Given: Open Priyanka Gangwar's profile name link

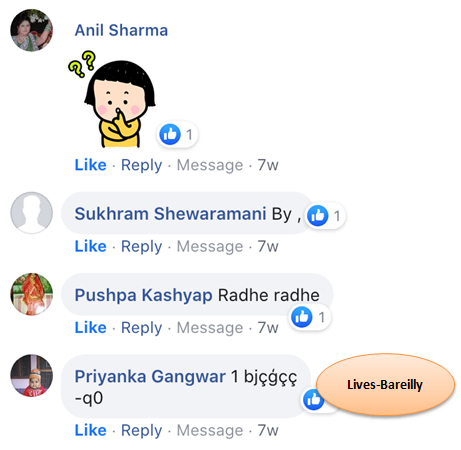Looking at the screenshot, I should pos(150,377).
